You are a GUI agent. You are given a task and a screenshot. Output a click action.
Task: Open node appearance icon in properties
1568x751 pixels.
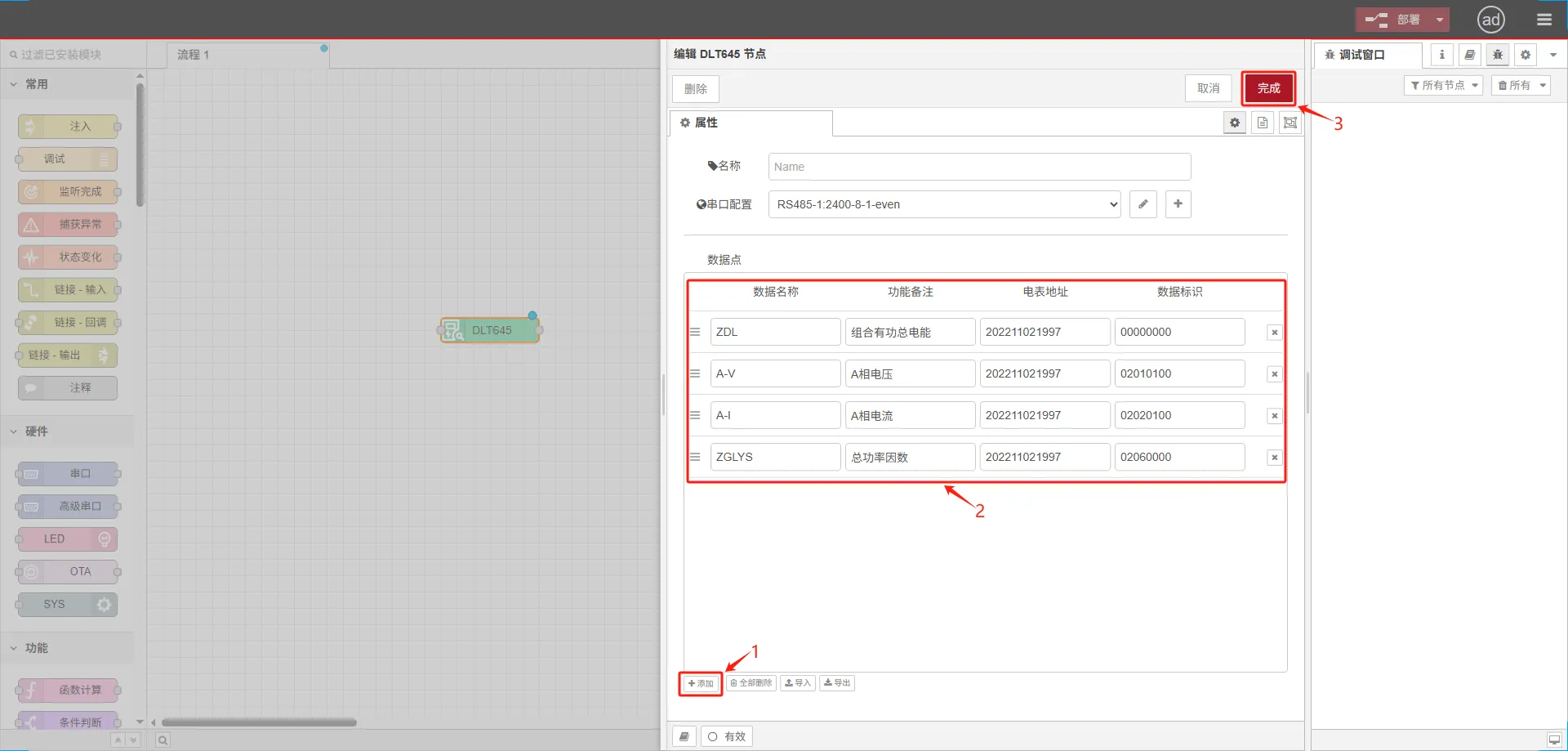pos(1290,123)
